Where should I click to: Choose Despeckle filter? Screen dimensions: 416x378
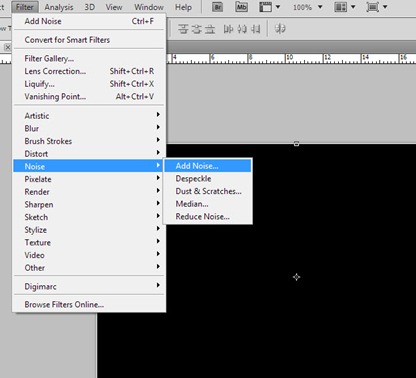coord(208,178)
